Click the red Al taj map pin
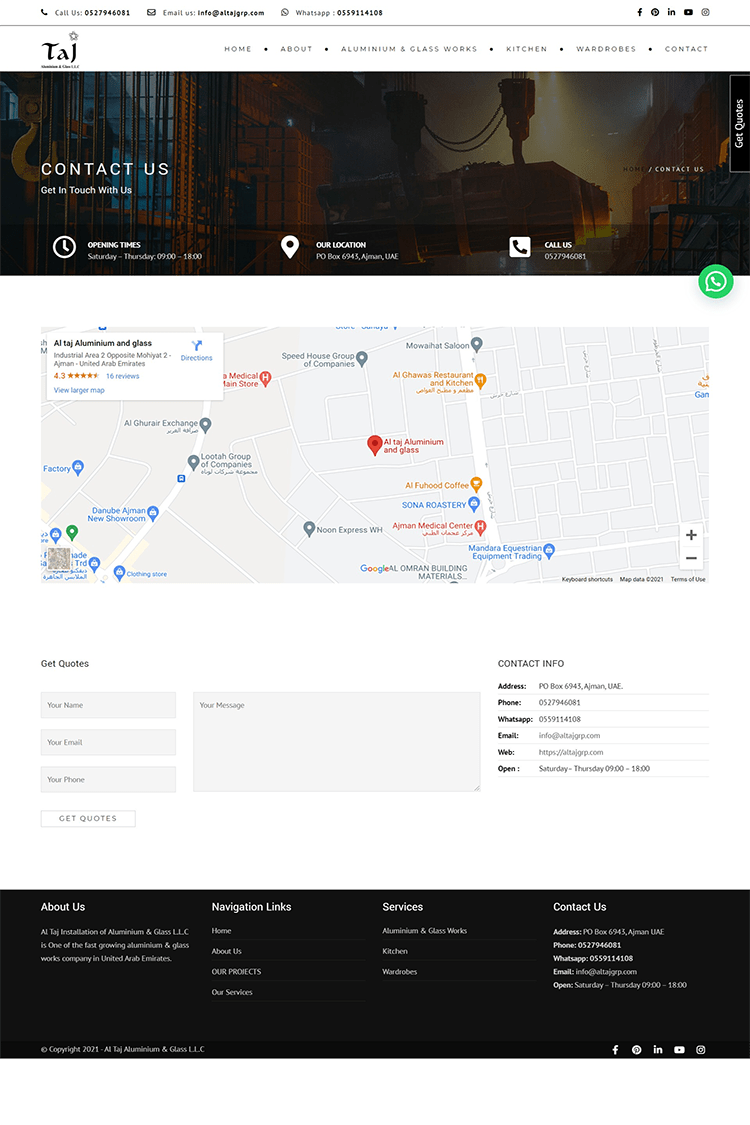The image size is (750, 1125). (375, 445)
